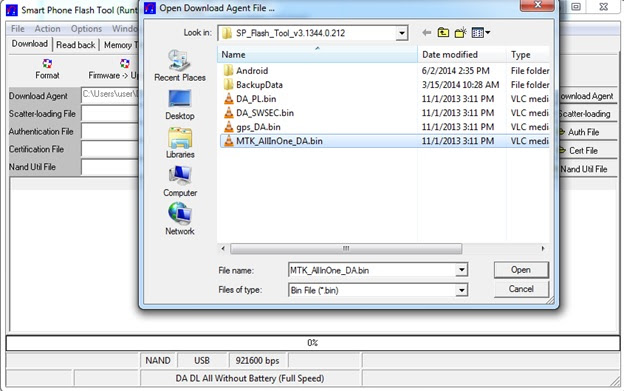This screenshot has width=624, height=391.
Task: Select Recent Places in the sidebar
Action: click(180, 66)
